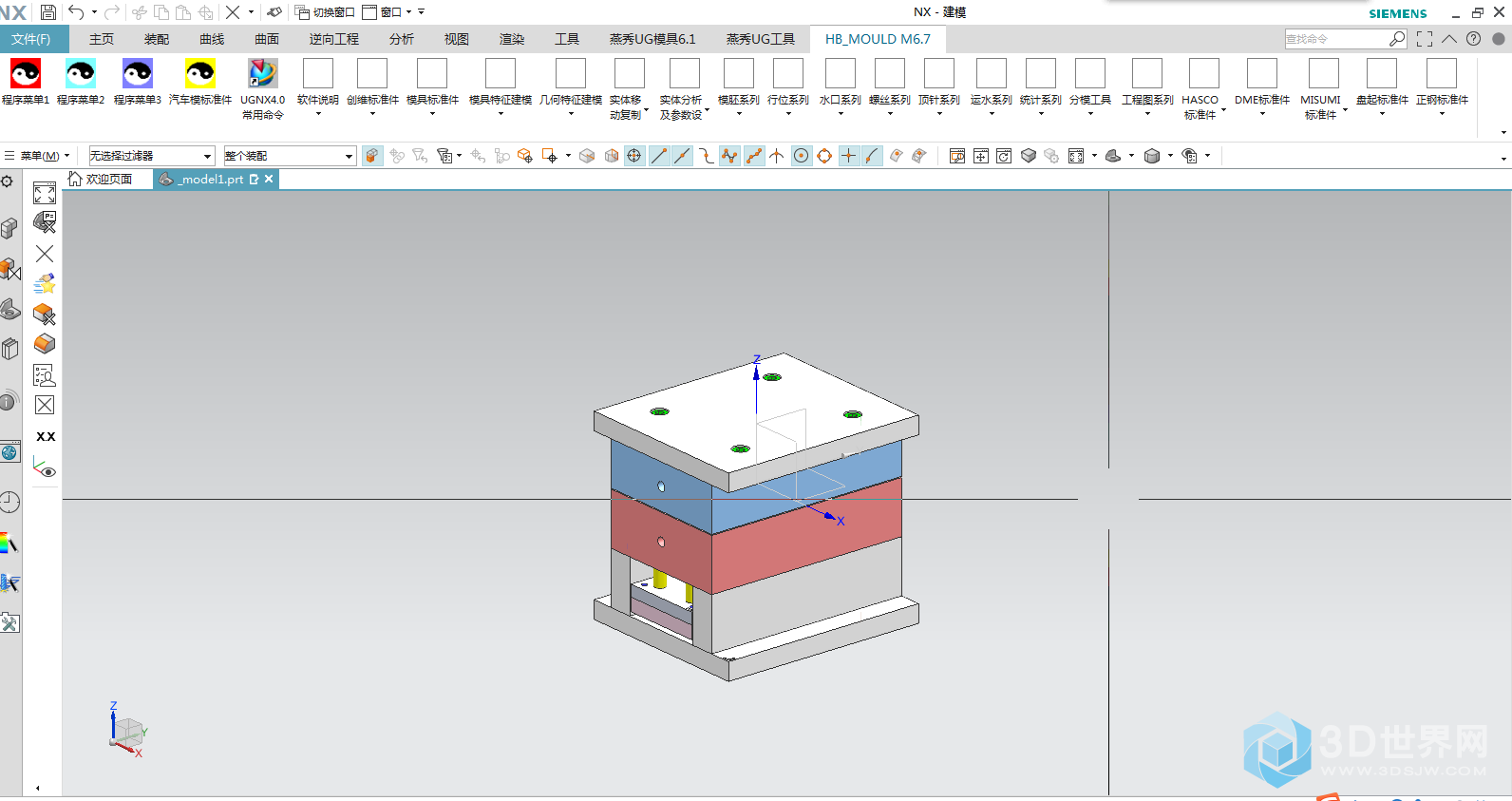Click the orange box with X icon in the left toolbar
Screen dimensions: 1512x801
coord(45,314)
